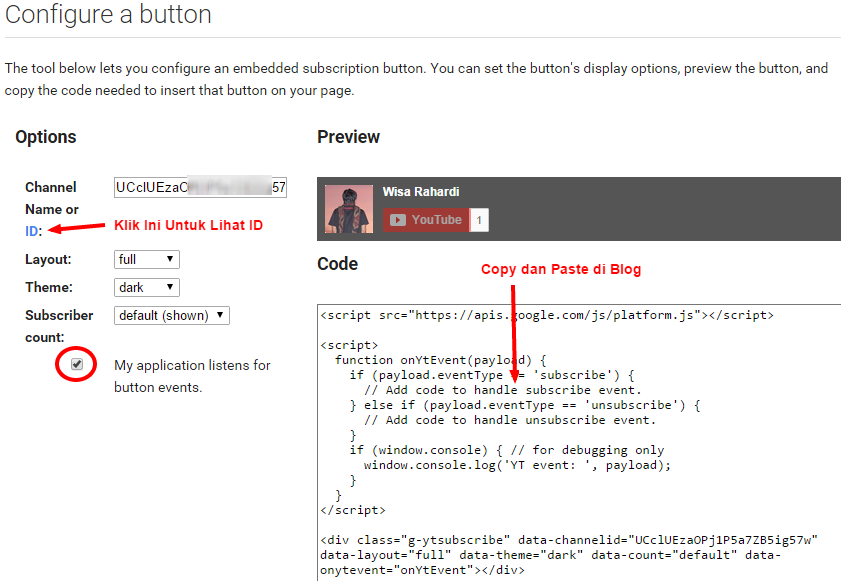Click the 'window.console.log' code line
This screenshot has height=581, width=844.
(517, 465)
